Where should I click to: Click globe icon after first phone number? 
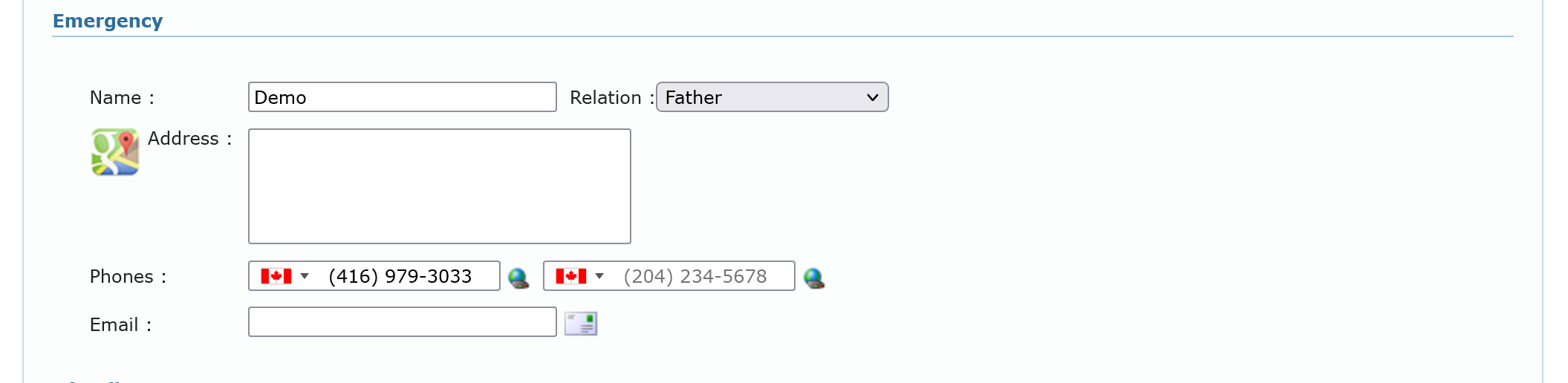[x=518, y=278]
